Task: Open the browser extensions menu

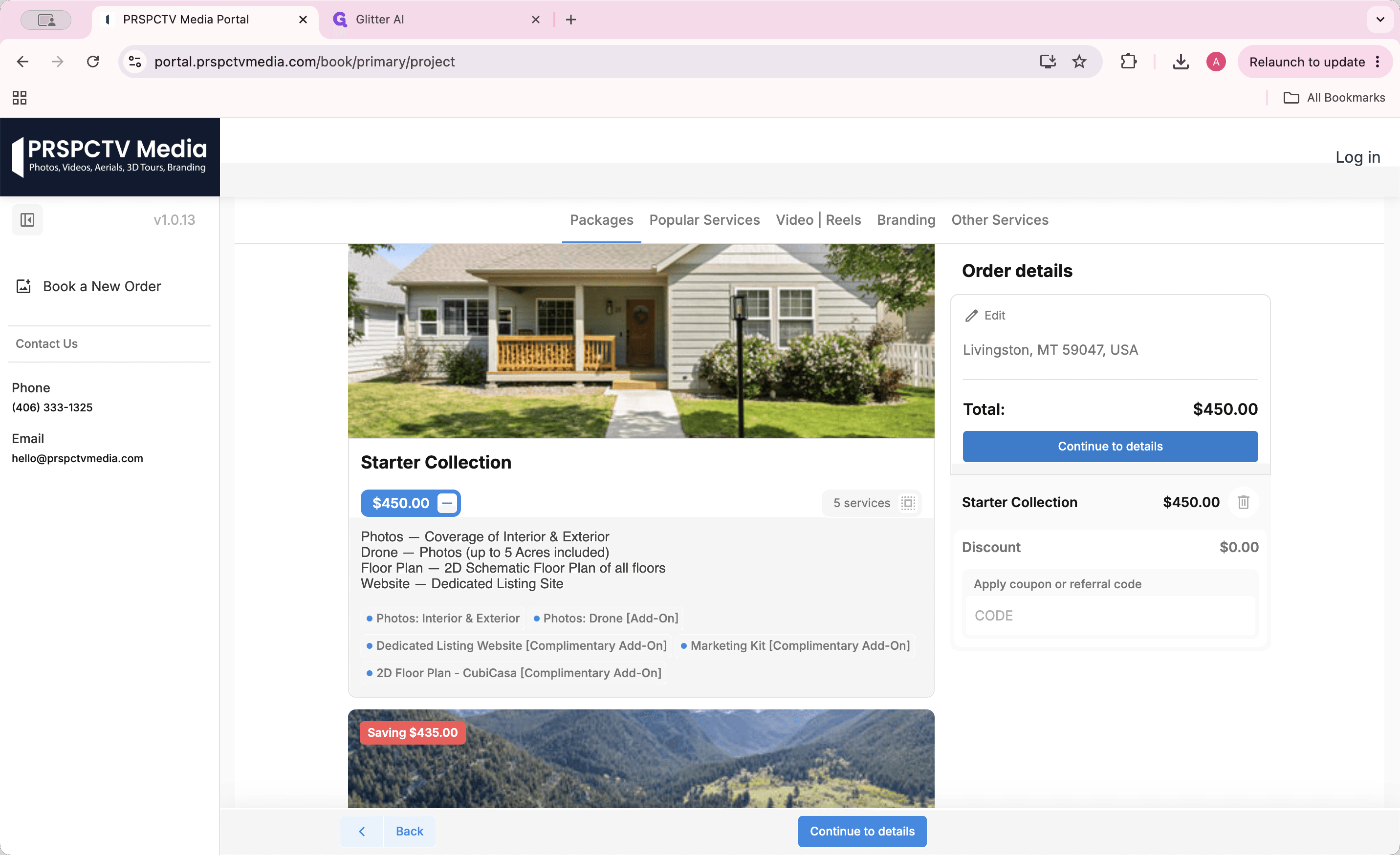Action: click(1128, 61)
